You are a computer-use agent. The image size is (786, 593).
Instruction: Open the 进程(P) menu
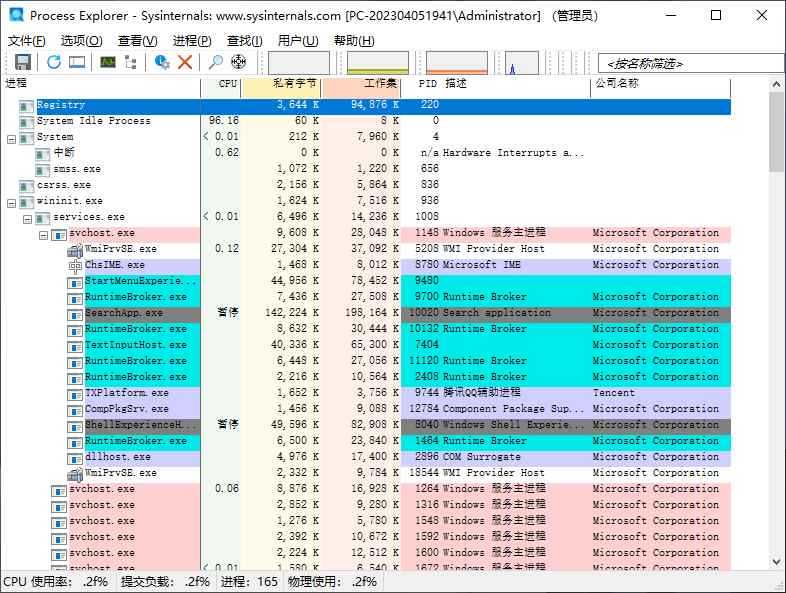point(192,41)
